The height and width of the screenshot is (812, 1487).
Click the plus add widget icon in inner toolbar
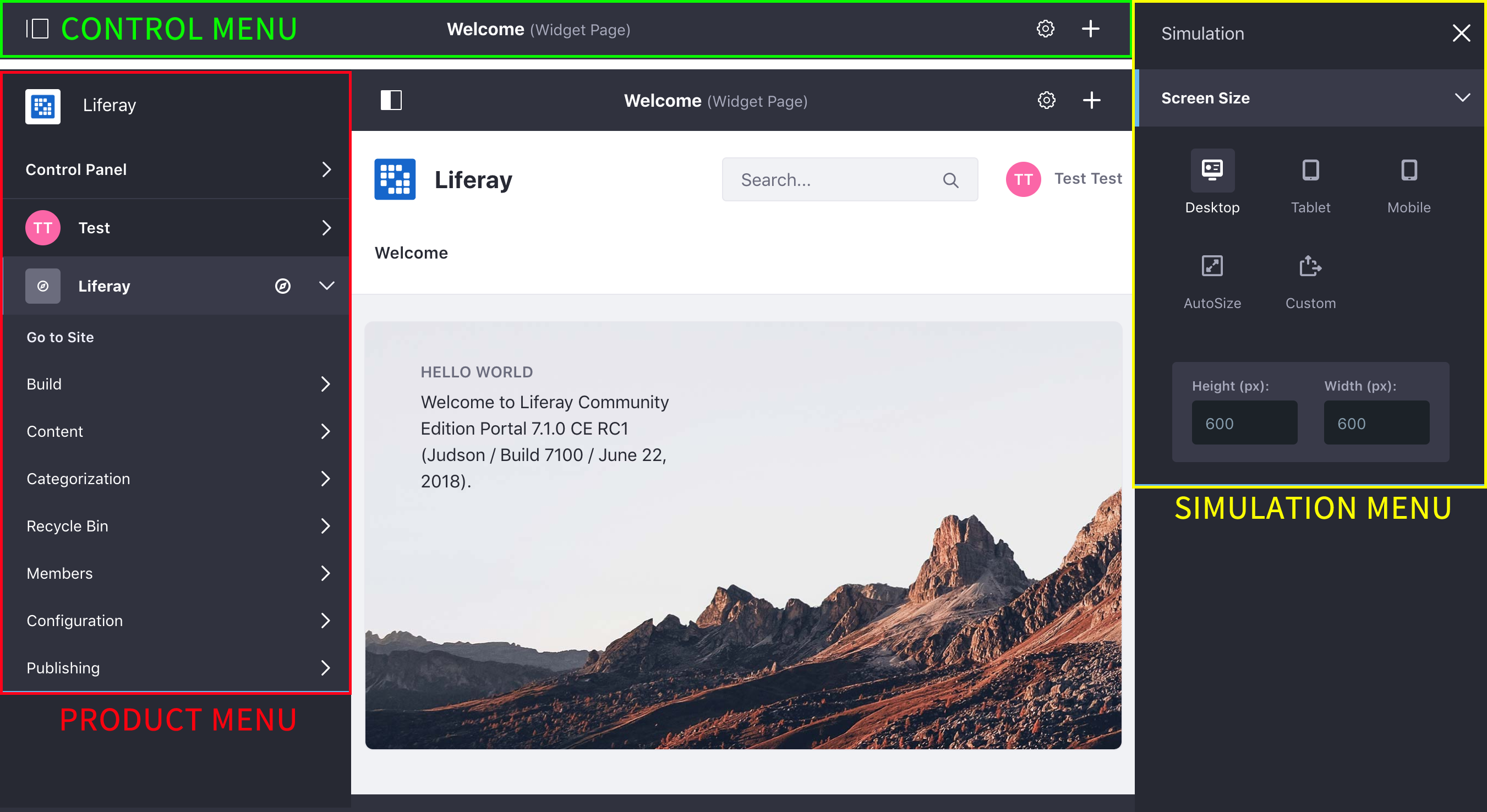(1091, 101)
